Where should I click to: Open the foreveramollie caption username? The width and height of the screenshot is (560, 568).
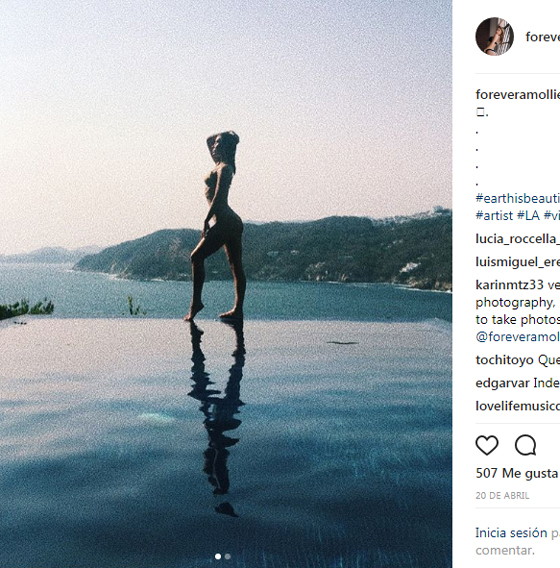point(518,95)
